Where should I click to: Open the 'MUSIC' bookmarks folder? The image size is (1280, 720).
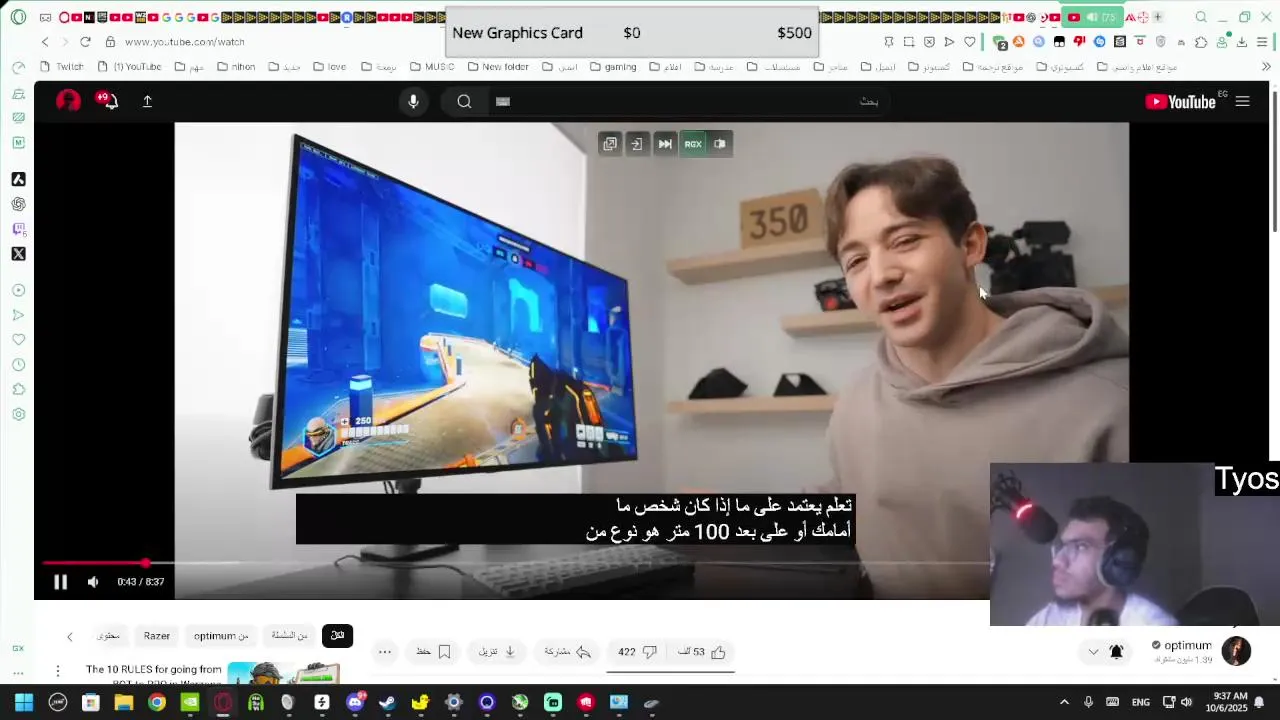point(431,67)
